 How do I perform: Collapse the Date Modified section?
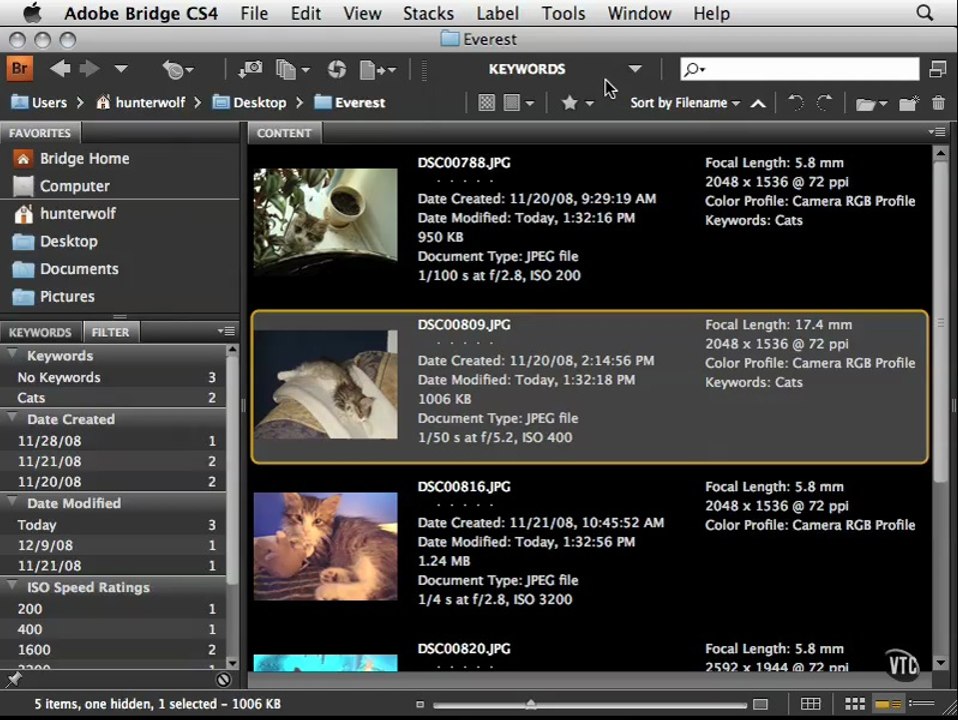[x=12, y=502]
